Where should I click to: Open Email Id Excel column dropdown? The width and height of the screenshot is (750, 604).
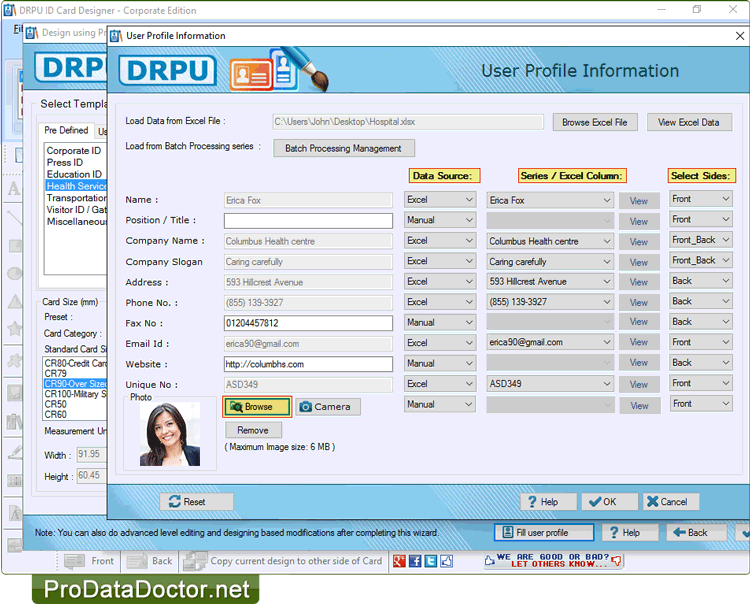550,342
